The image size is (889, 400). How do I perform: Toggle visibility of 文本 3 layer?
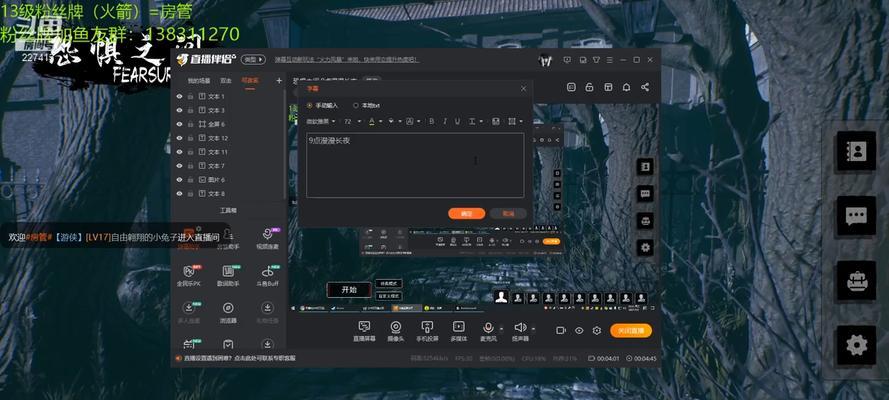tap(180, 110)
